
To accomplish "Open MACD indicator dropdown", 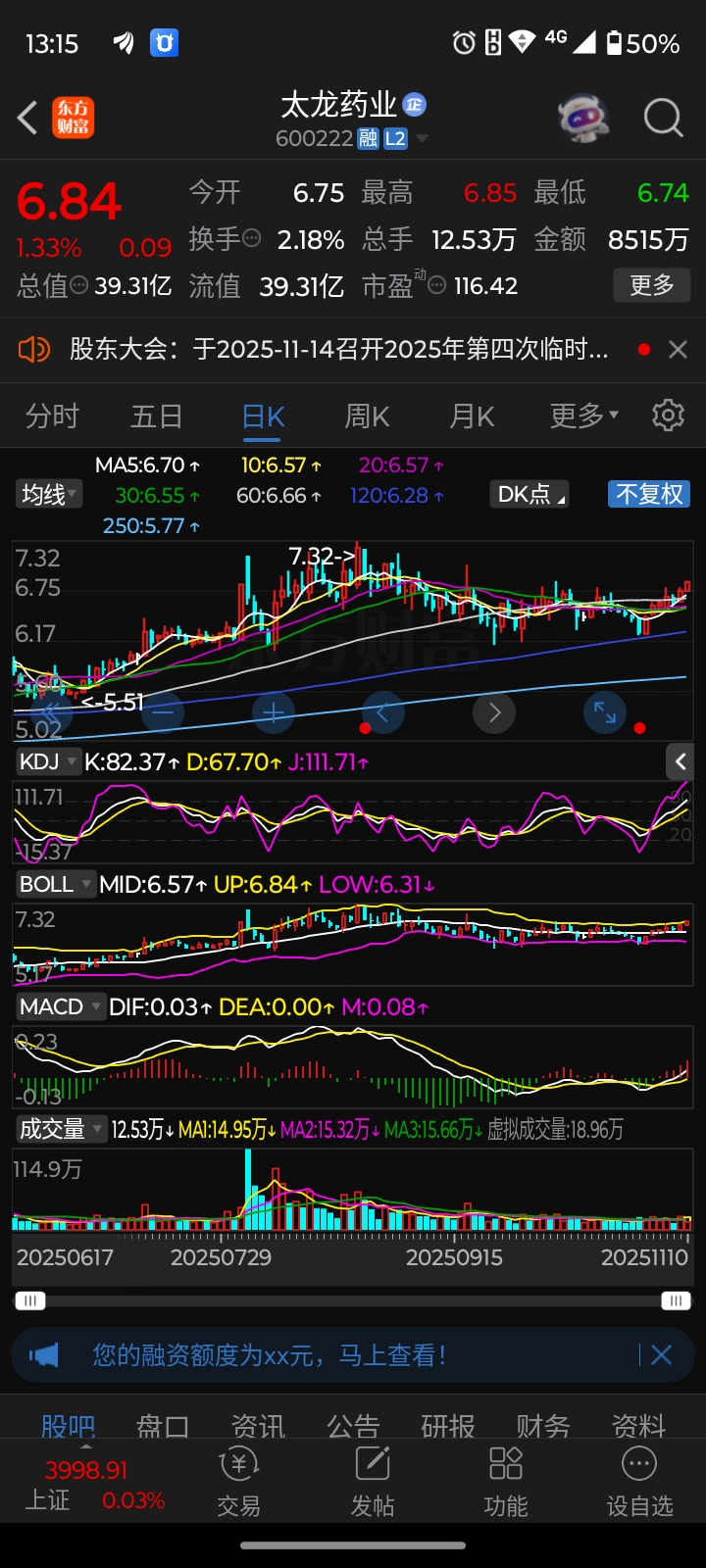I will point(60,1006).
